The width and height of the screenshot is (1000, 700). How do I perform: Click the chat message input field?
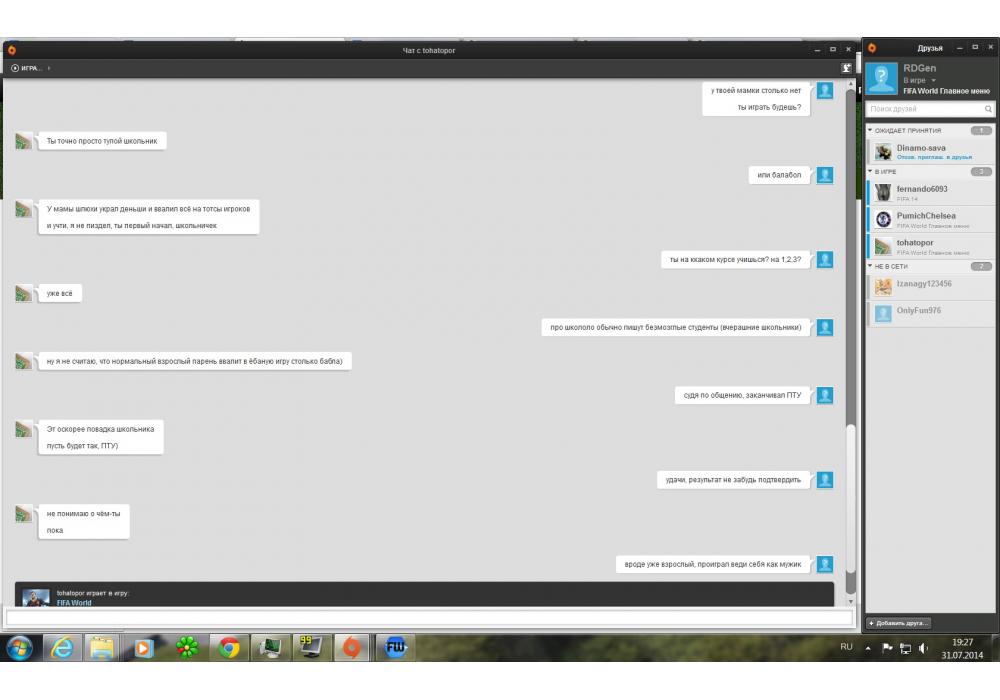point(429,617)
